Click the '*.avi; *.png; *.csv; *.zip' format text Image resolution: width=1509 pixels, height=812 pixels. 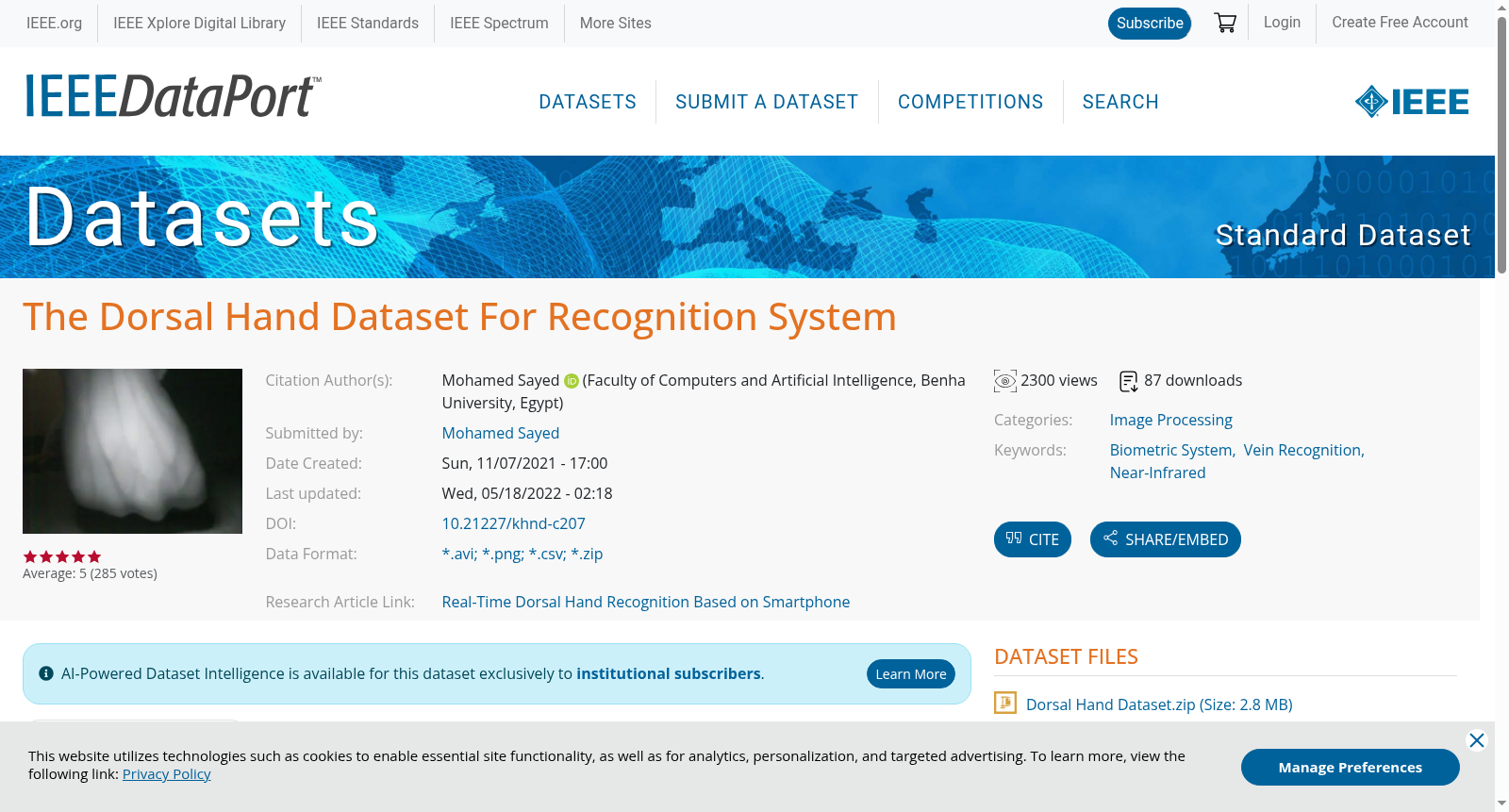pyautogui.click(x=522, y=554)
